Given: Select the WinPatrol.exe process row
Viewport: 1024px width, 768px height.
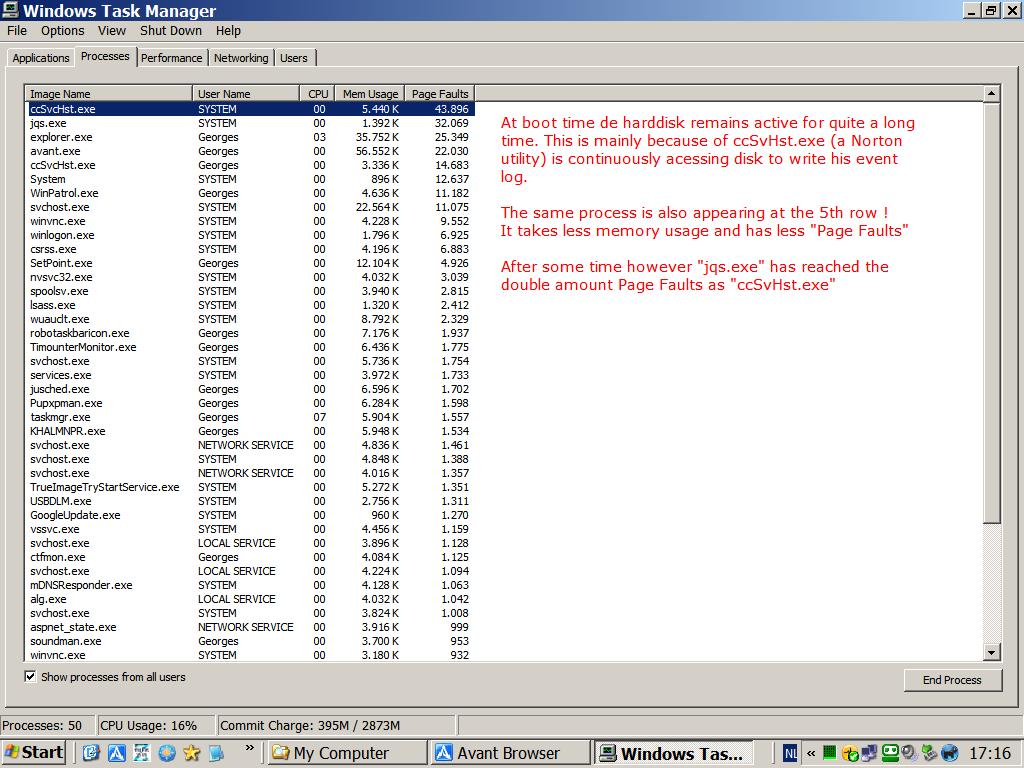Looking at the screenshot, I should (250, 193).
